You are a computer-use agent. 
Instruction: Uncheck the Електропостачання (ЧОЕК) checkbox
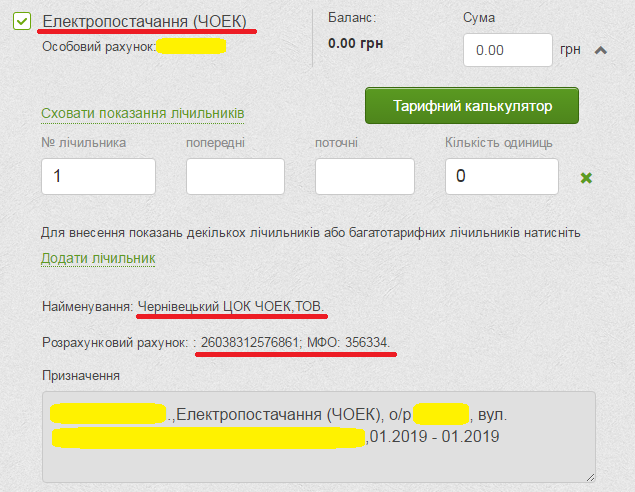pyautogui.click(x=23, y=21)
